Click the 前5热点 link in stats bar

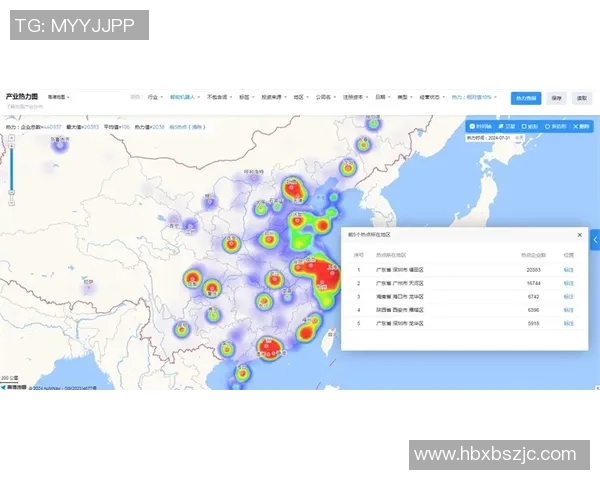coord(187,128)
